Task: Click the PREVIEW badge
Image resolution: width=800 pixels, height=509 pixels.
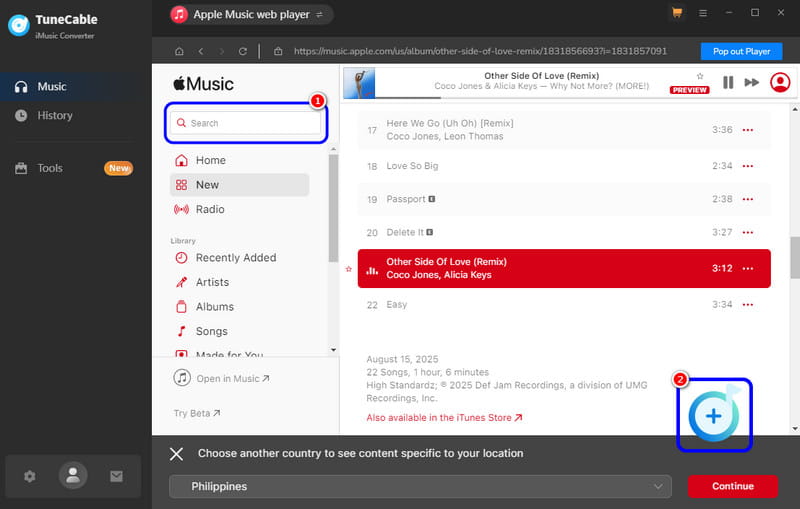Action: click(x=689, y=90)
